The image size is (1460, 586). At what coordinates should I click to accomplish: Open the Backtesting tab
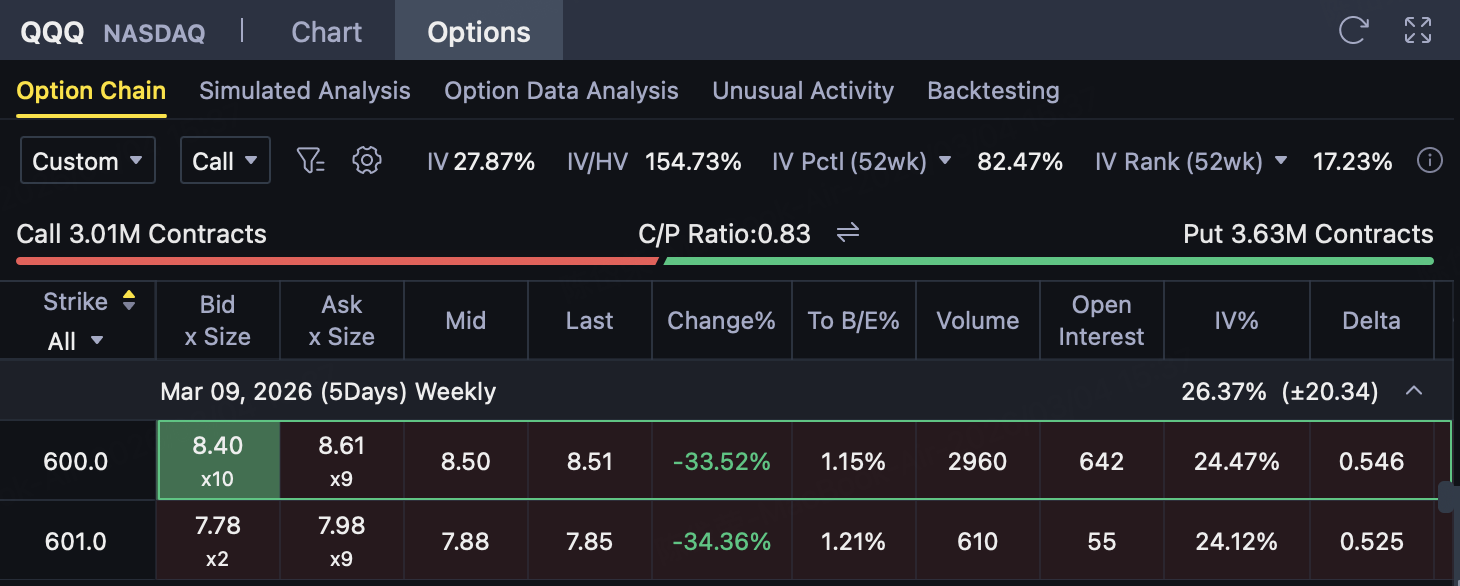pyautogui.click(x=993, y=91)
